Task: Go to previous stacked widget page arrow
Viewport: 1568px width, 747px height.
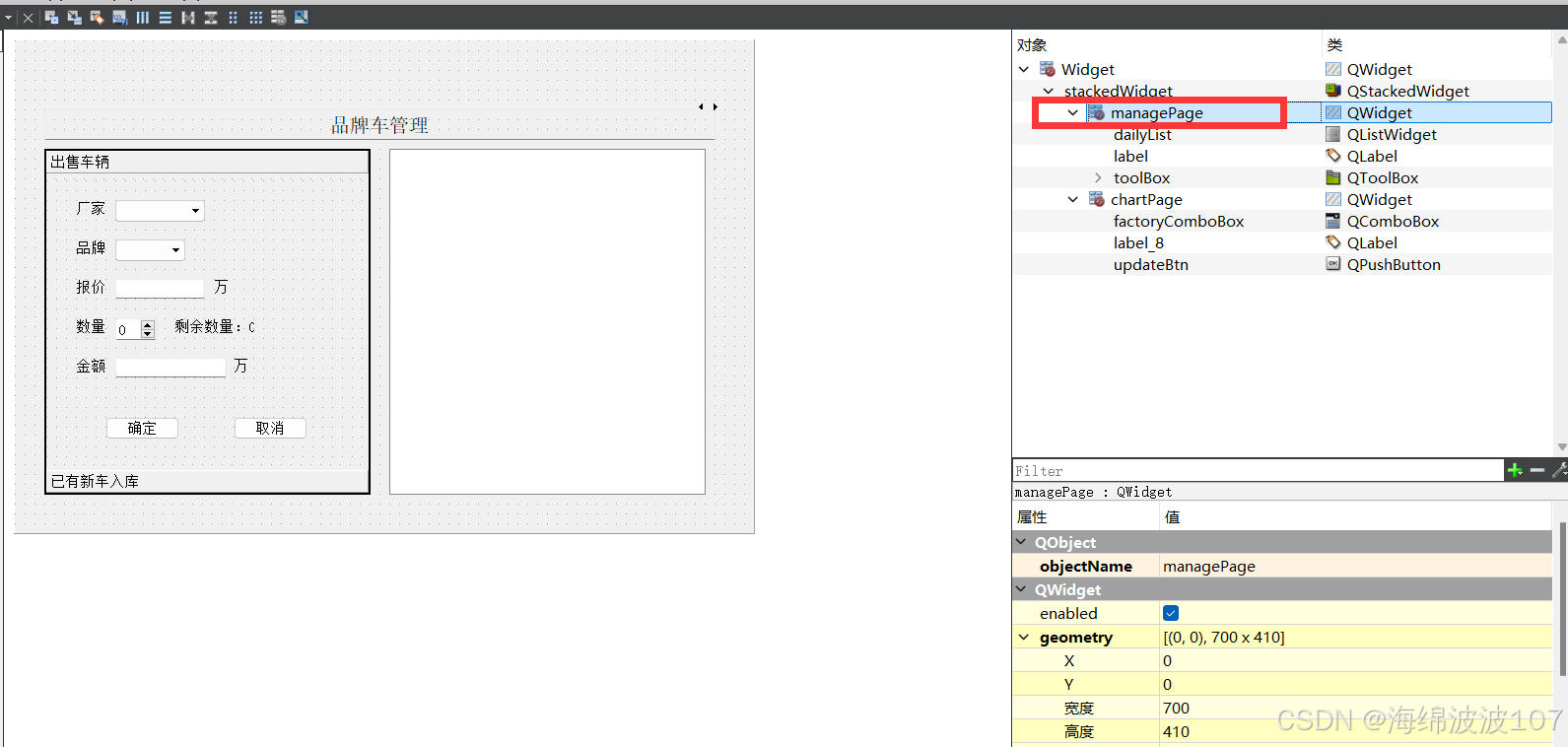Action: [x=701, y=106]
